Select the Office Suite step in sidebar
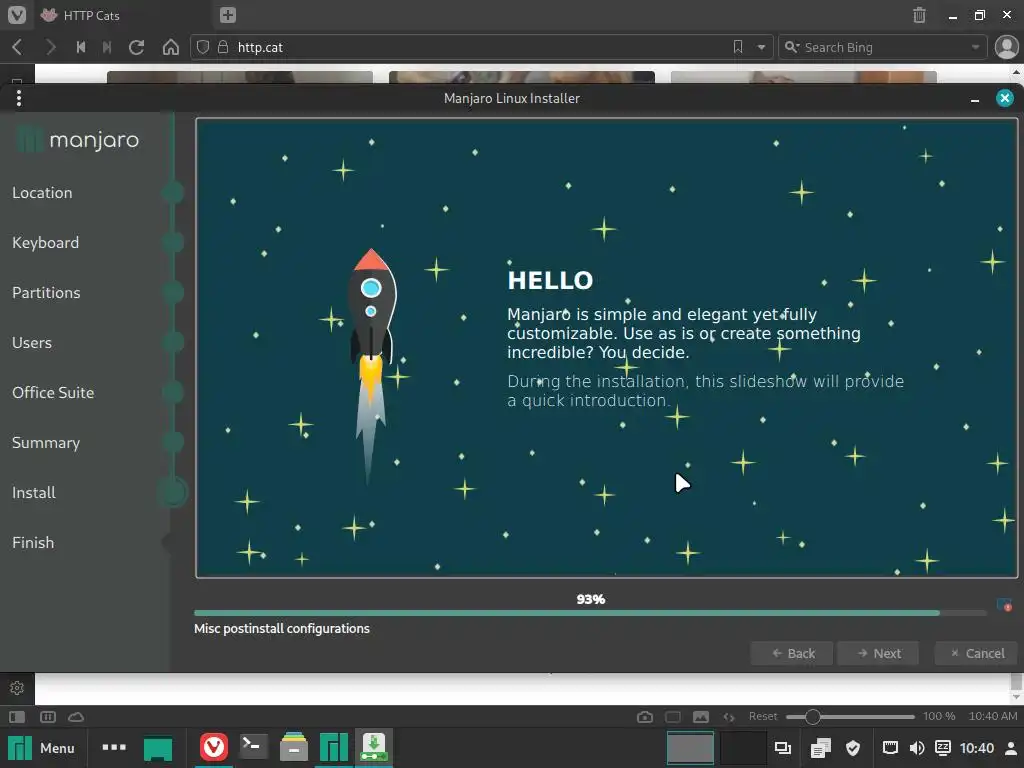The image size is (1024, 768). pos(53,392)
